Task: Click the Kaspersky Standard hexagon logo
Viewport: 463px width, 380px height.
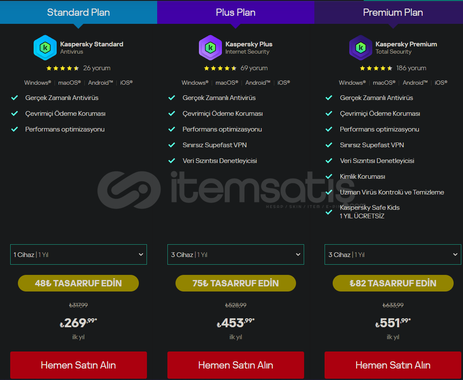Action: (x=45, y=48)
